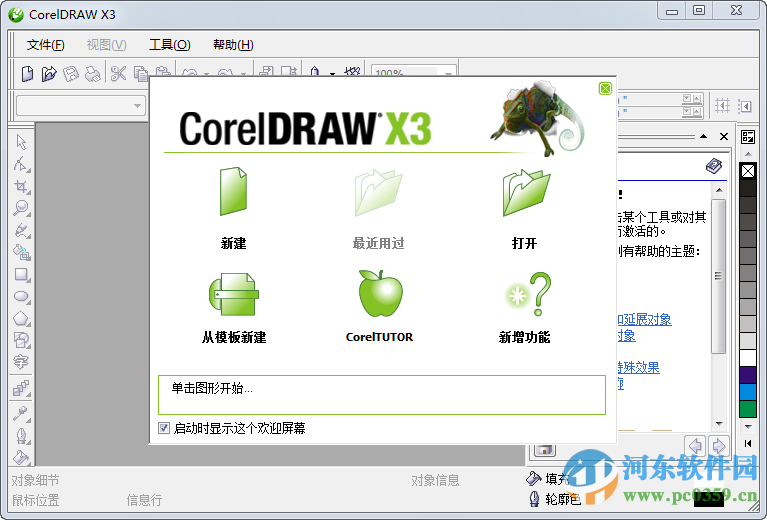Click the New document toolbar icon
The height and width of the screenshot is (520, 767).
(27, 74)
